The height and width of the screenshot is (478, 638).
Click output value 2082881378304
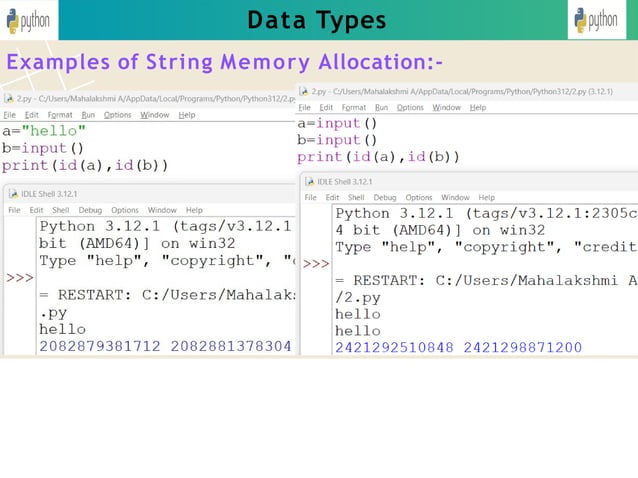(x=231, y=346)
